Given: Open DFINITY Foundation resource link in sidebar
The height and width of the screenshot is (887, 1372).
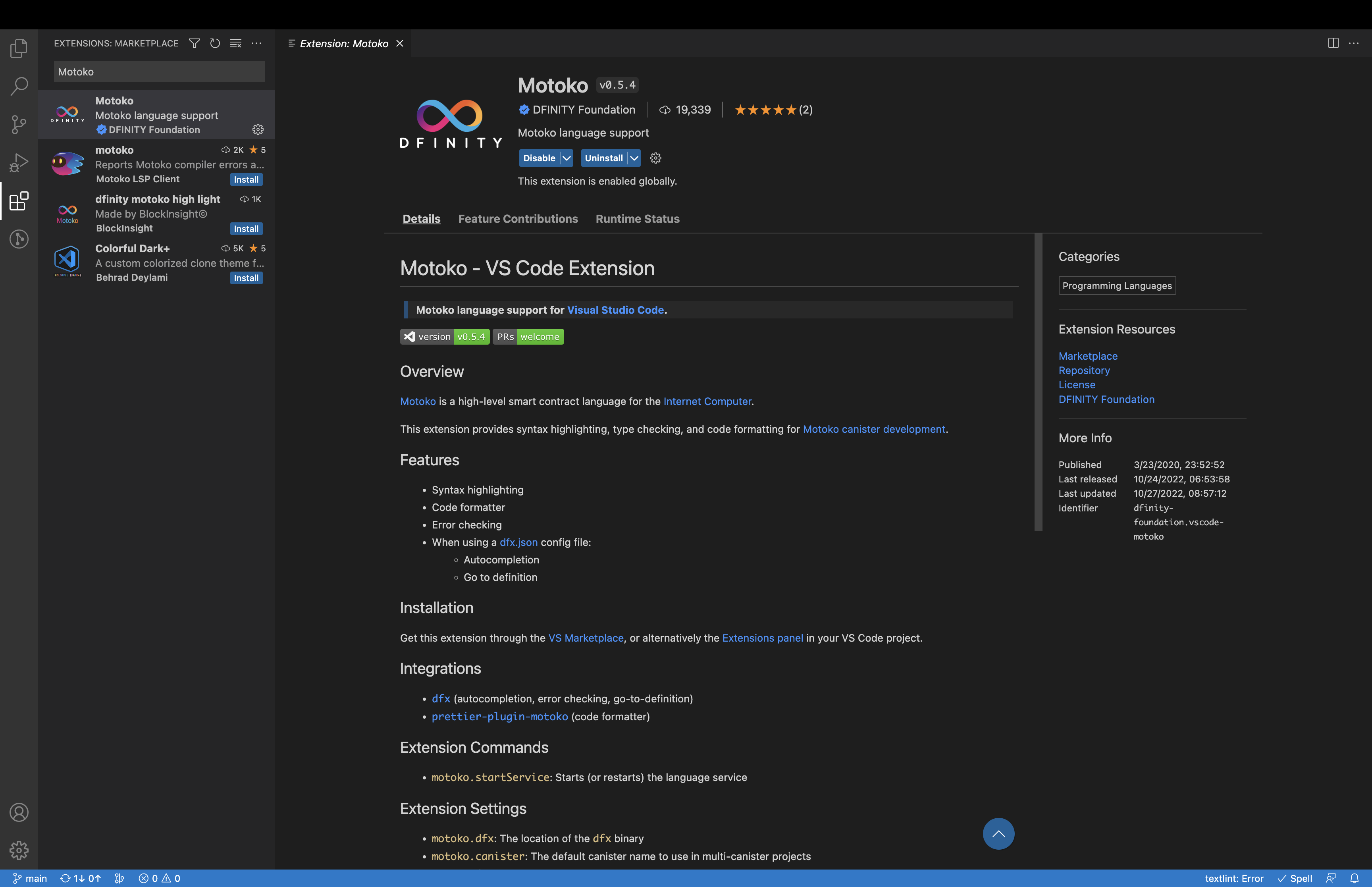Looking at the screenshot, I should point(1106,399).
